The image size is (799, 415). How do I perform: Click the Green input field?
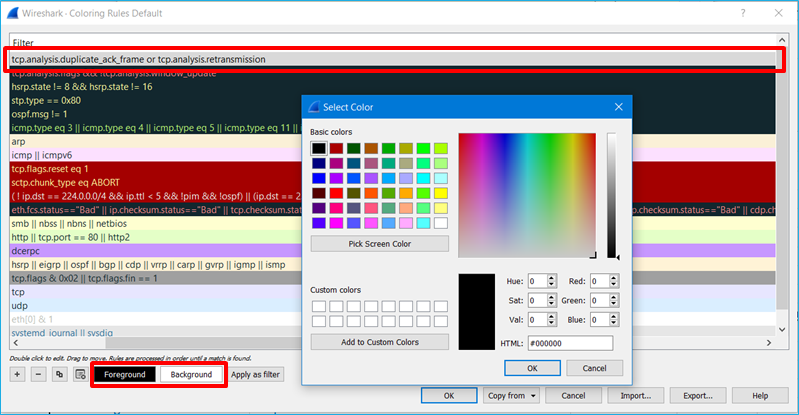pyautogui.click(x=600, y=300)
